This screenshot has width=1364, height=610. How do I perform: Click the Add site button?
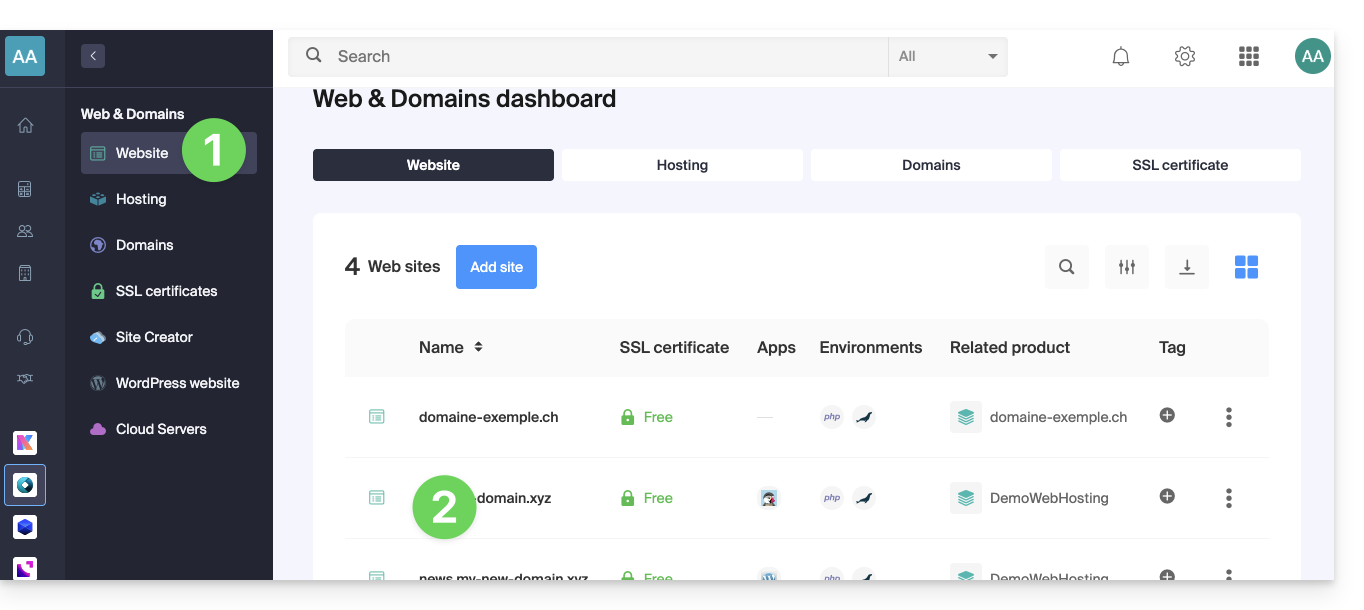[x=496, y=267]
